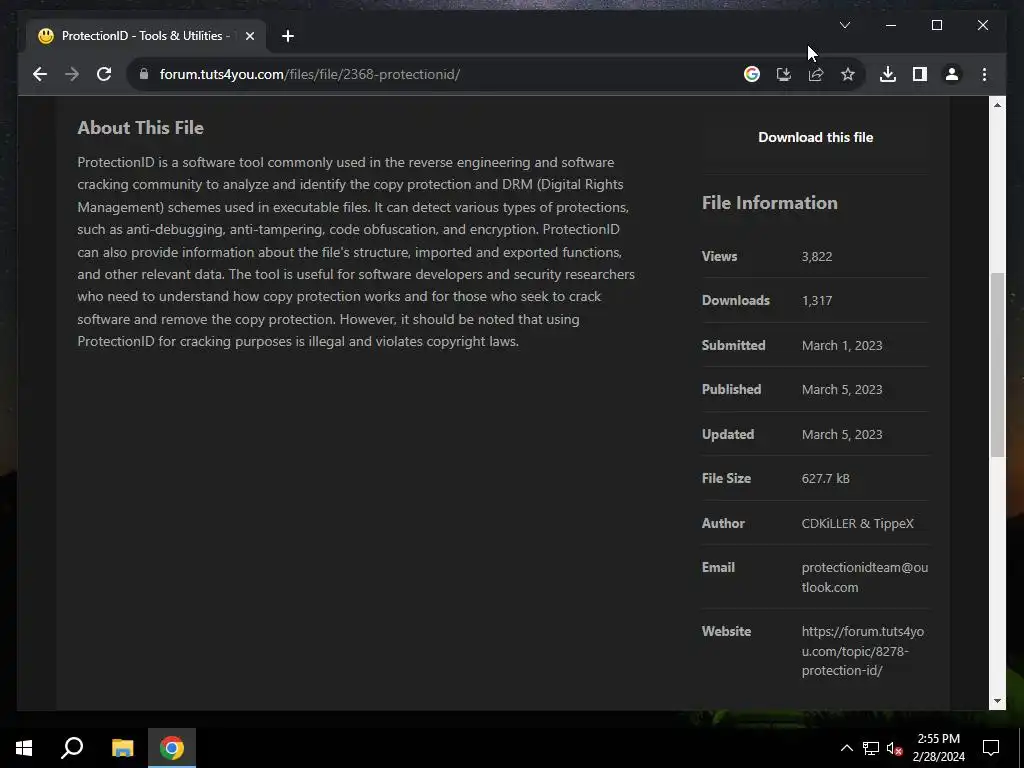1024x768 pixels.
Task: Open the Chrome three-dot menu
Action: click(x=984, y=74)
